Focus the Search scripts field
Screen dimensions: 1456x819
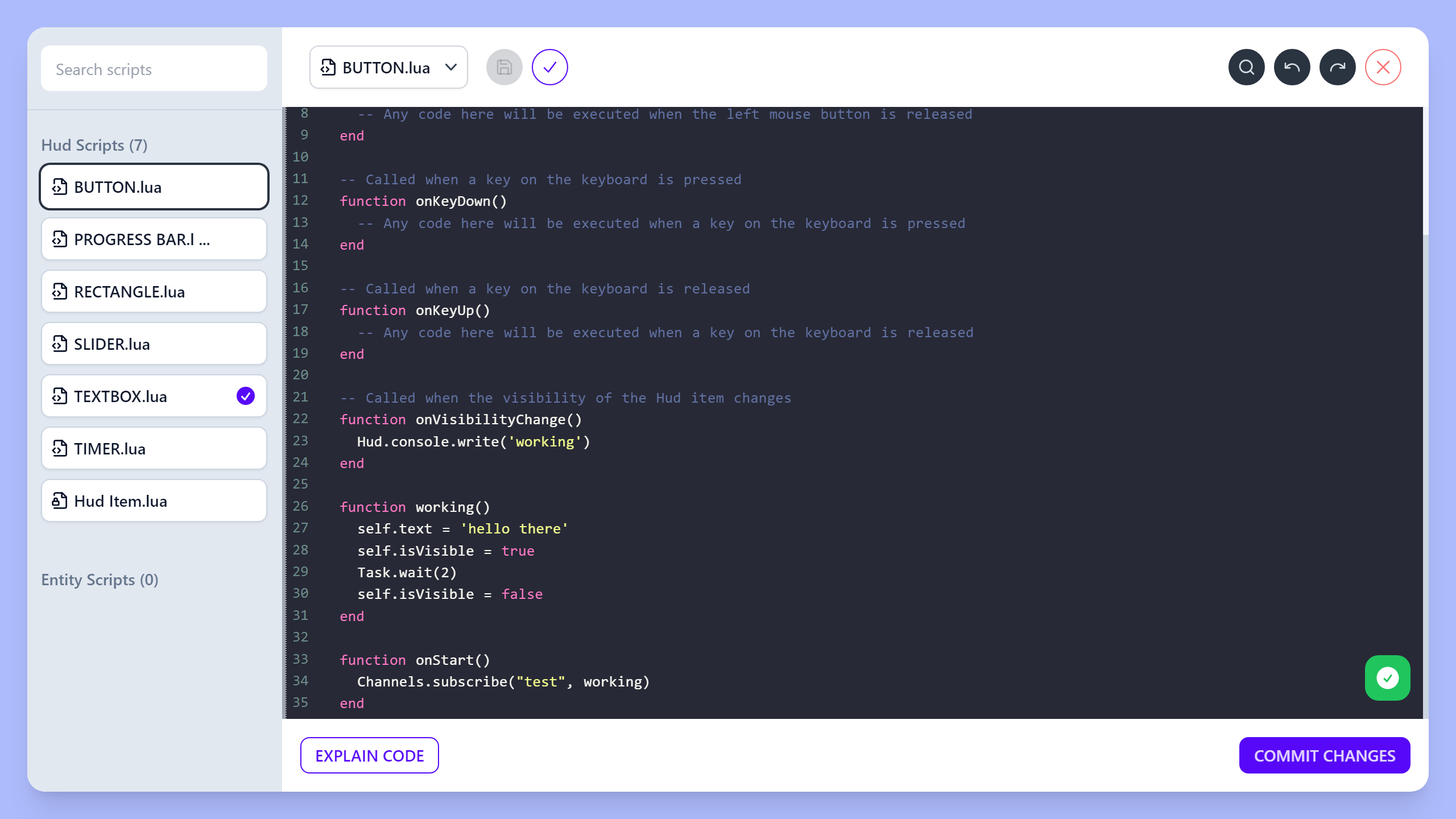point(154,69)
